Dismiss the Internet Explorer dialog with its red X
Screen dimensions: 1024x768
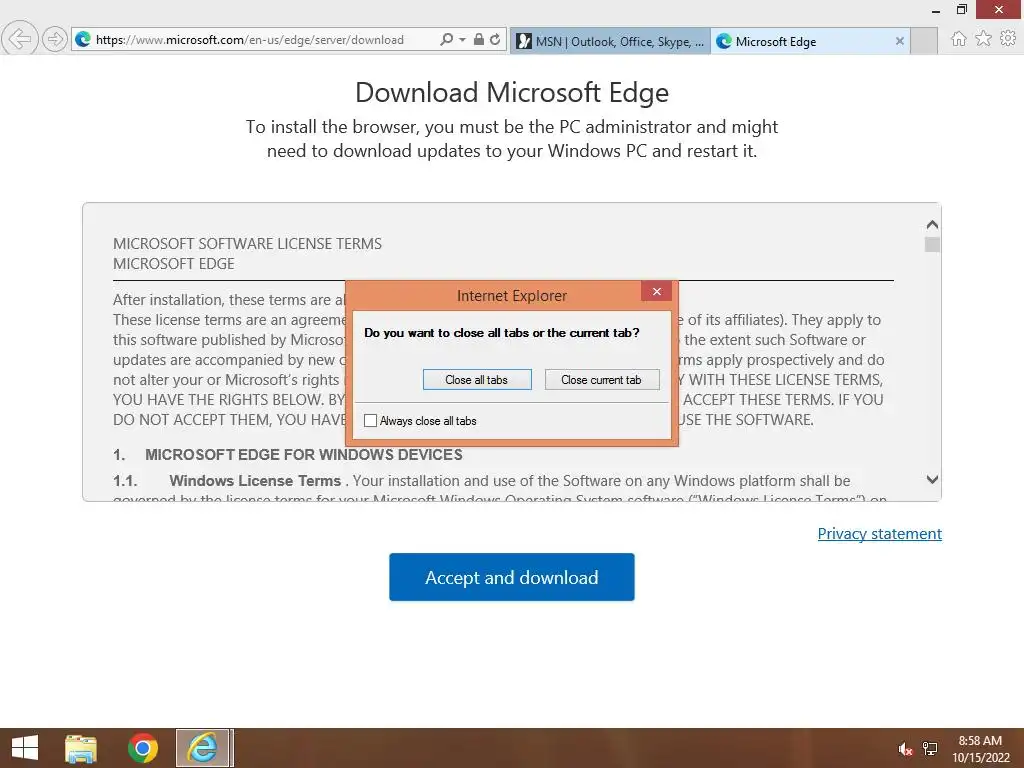(656, 291)
